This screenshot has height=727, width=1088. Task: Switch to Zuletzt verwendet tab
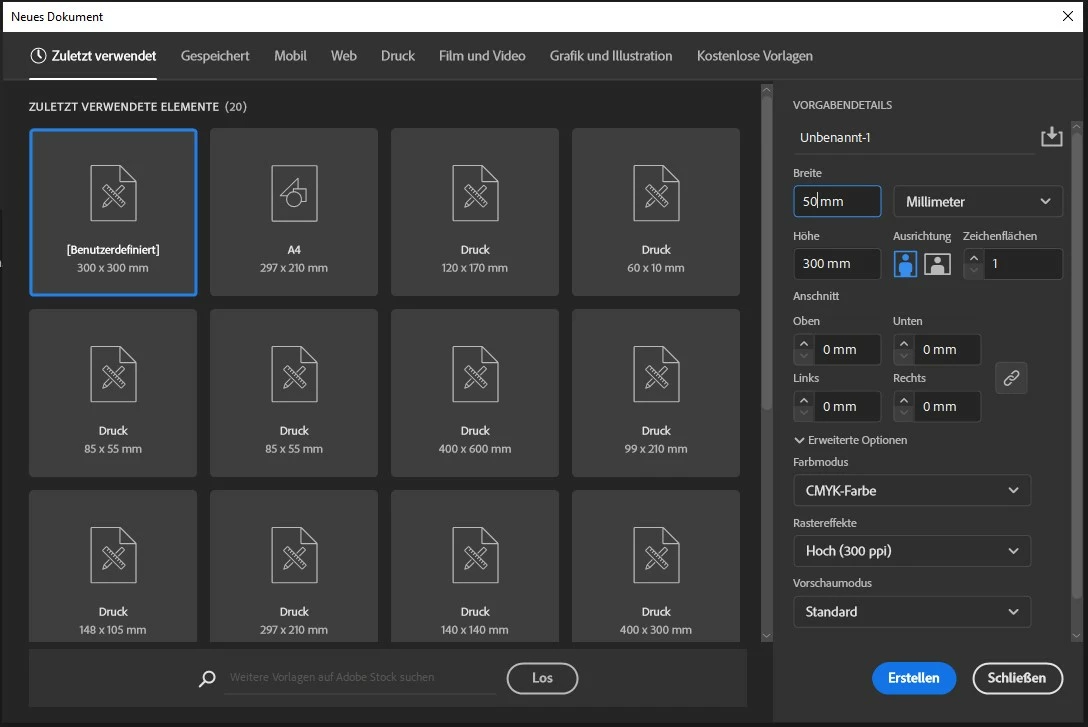tap(93, 55)
